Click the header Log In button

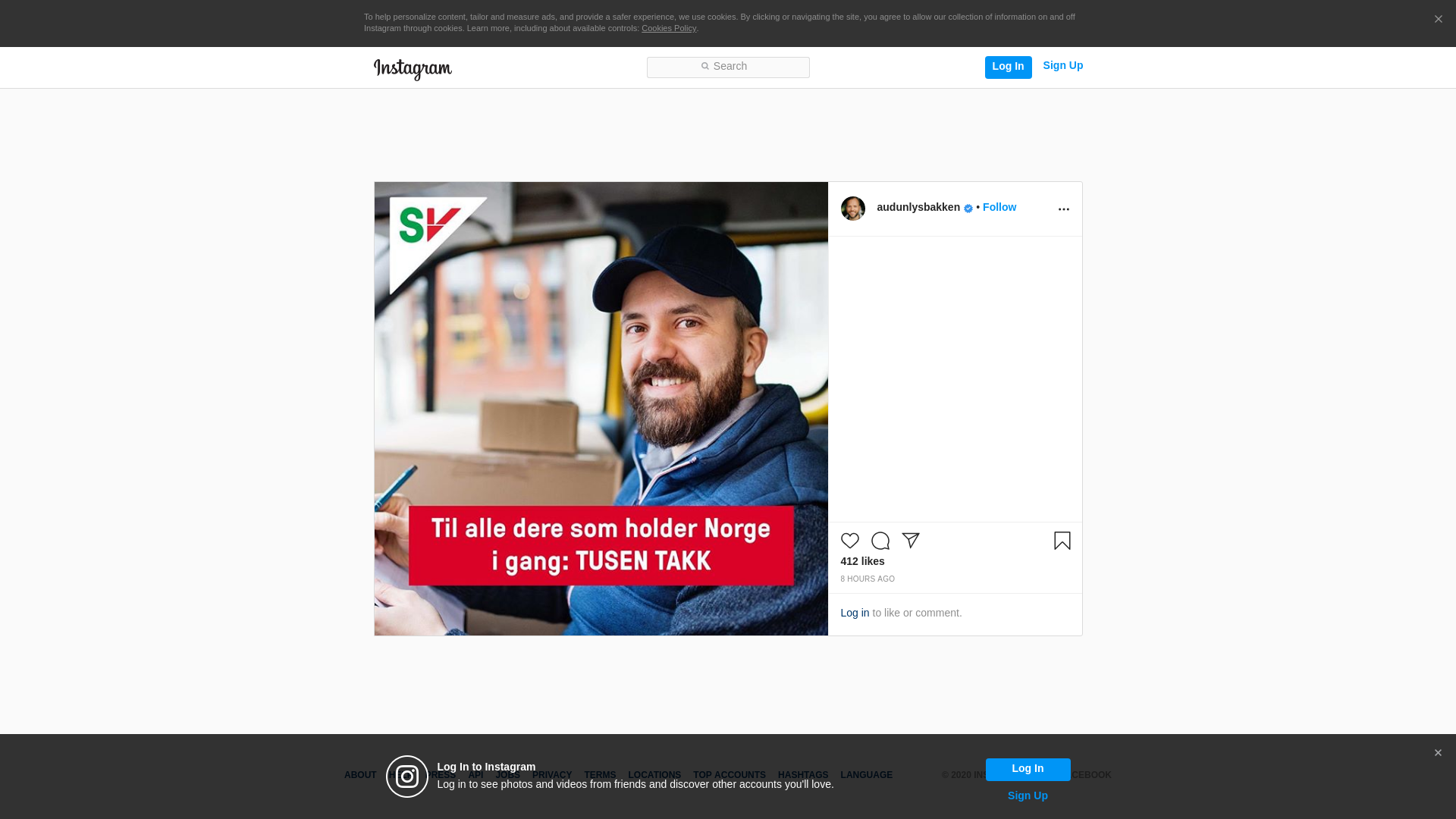point(1008,67)
